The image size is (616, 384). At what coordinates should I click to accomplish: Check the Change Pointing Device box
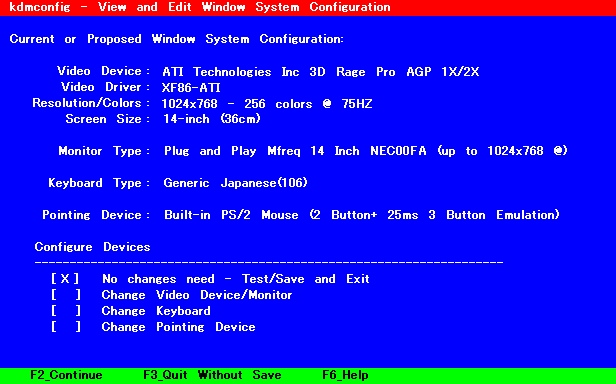click(x=65, y=327)
